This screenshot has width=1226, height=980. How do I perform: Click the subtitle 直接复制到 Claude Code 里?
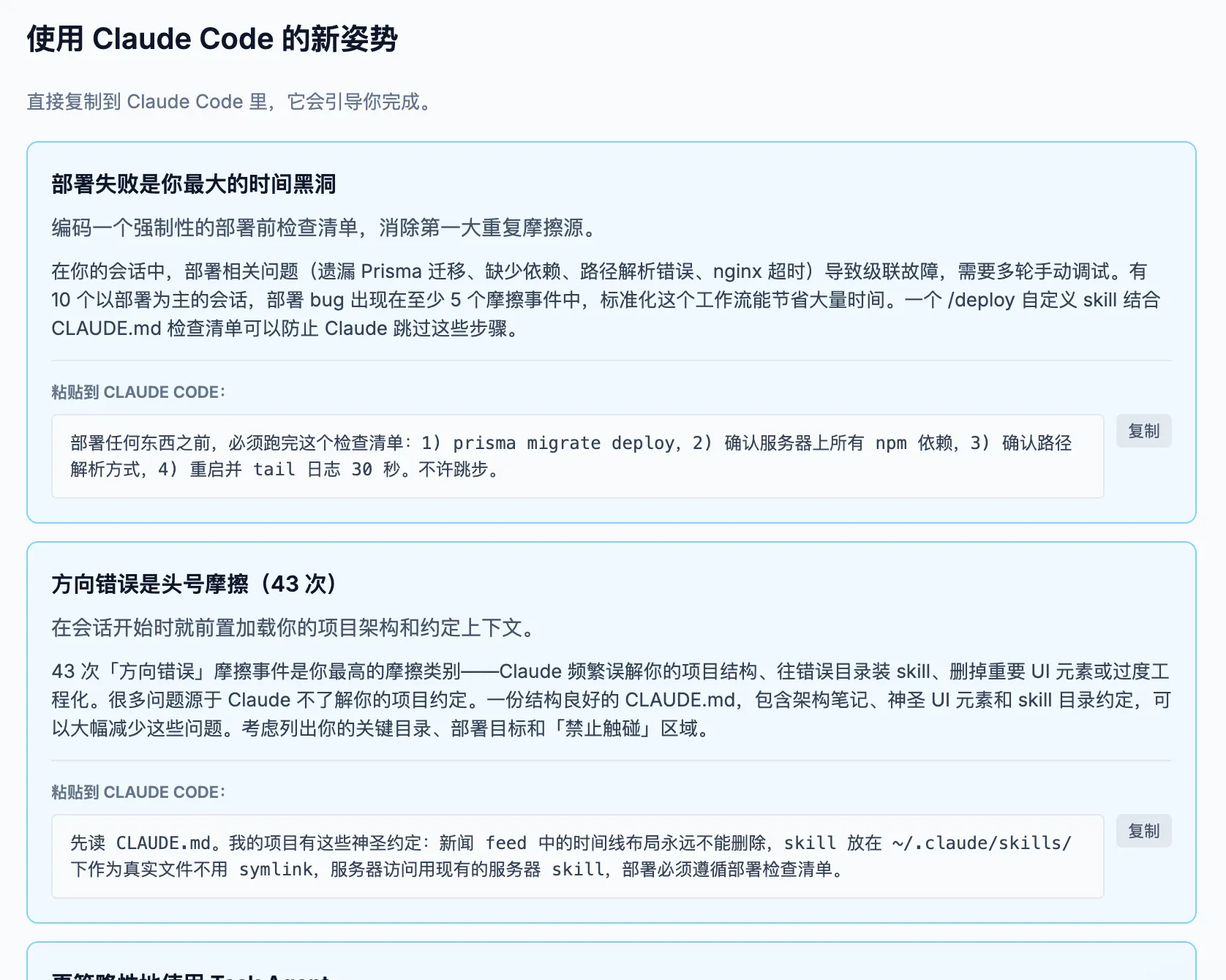227,102
